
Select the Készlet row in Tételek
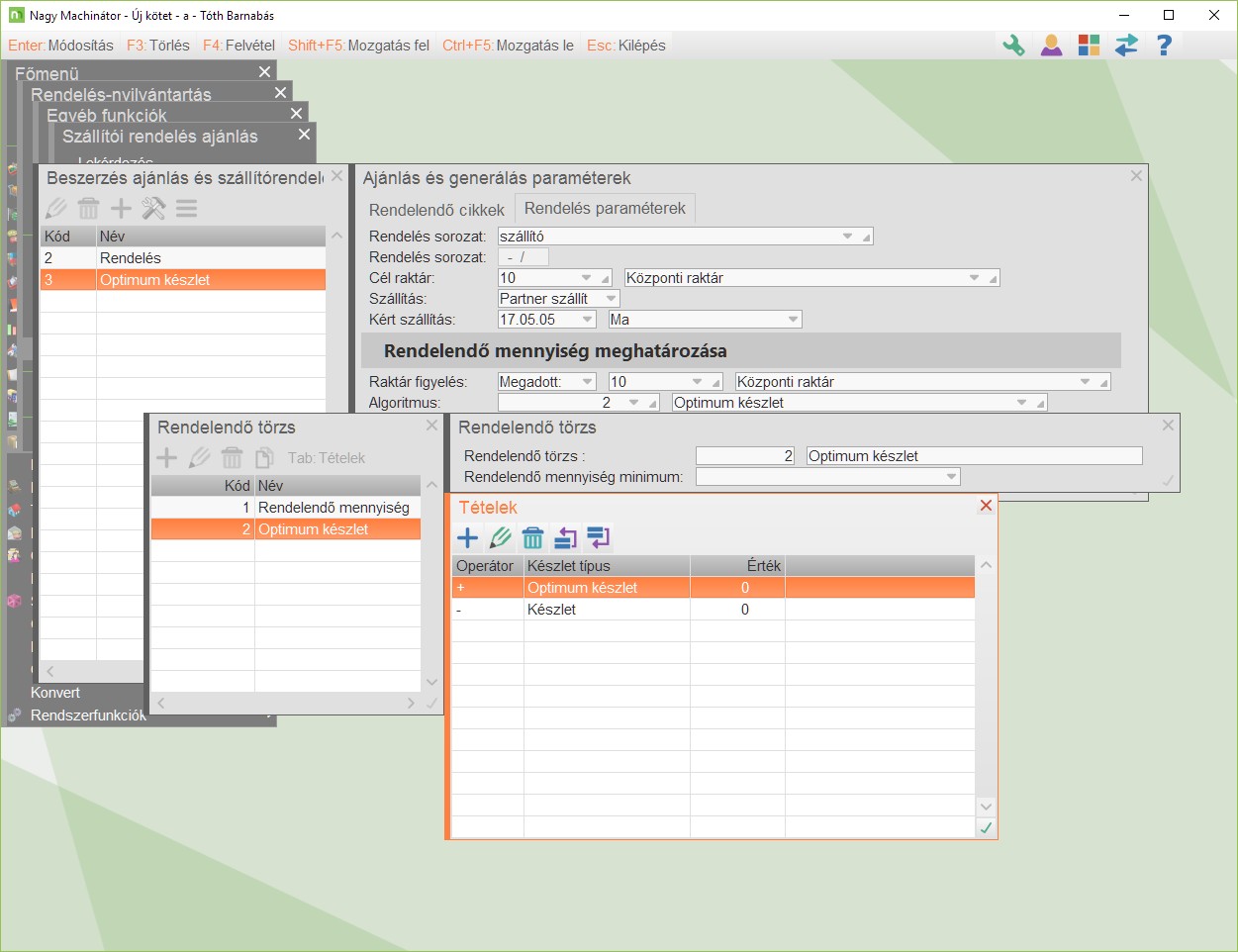[x=551, y=610]
